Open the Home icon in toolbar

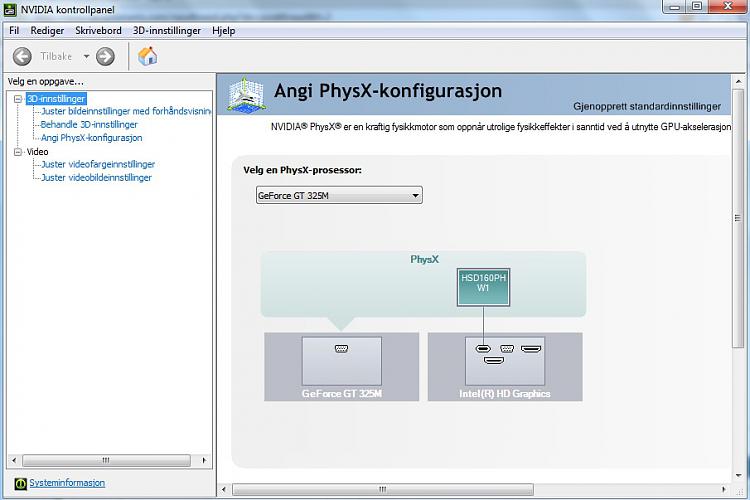tap(147, 56)
